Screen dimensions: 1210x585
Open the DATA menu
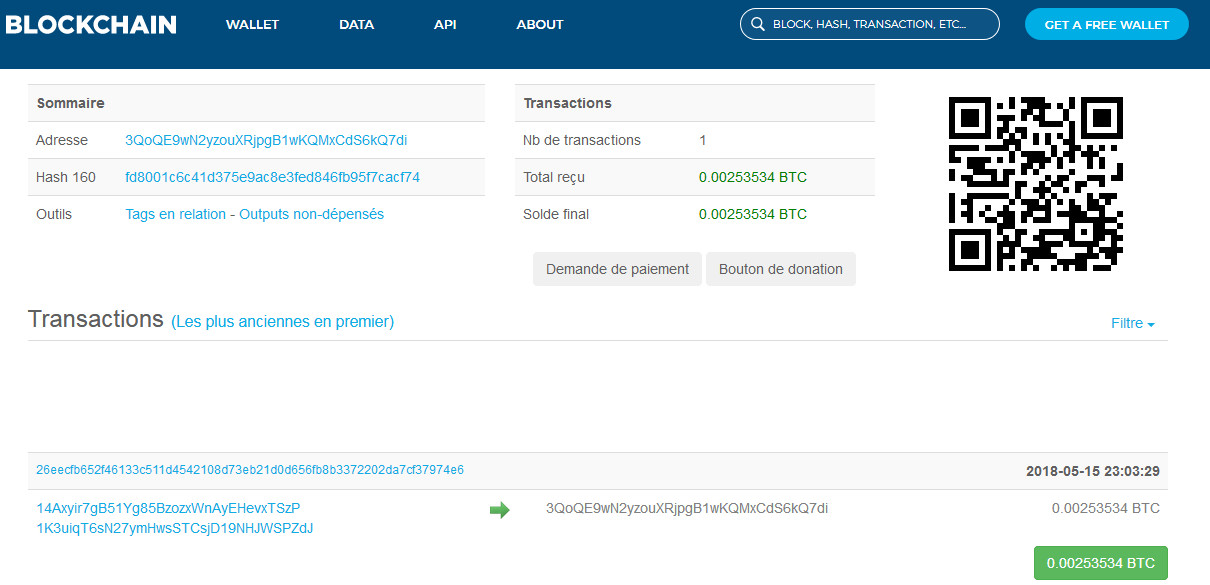coord(356,24)
